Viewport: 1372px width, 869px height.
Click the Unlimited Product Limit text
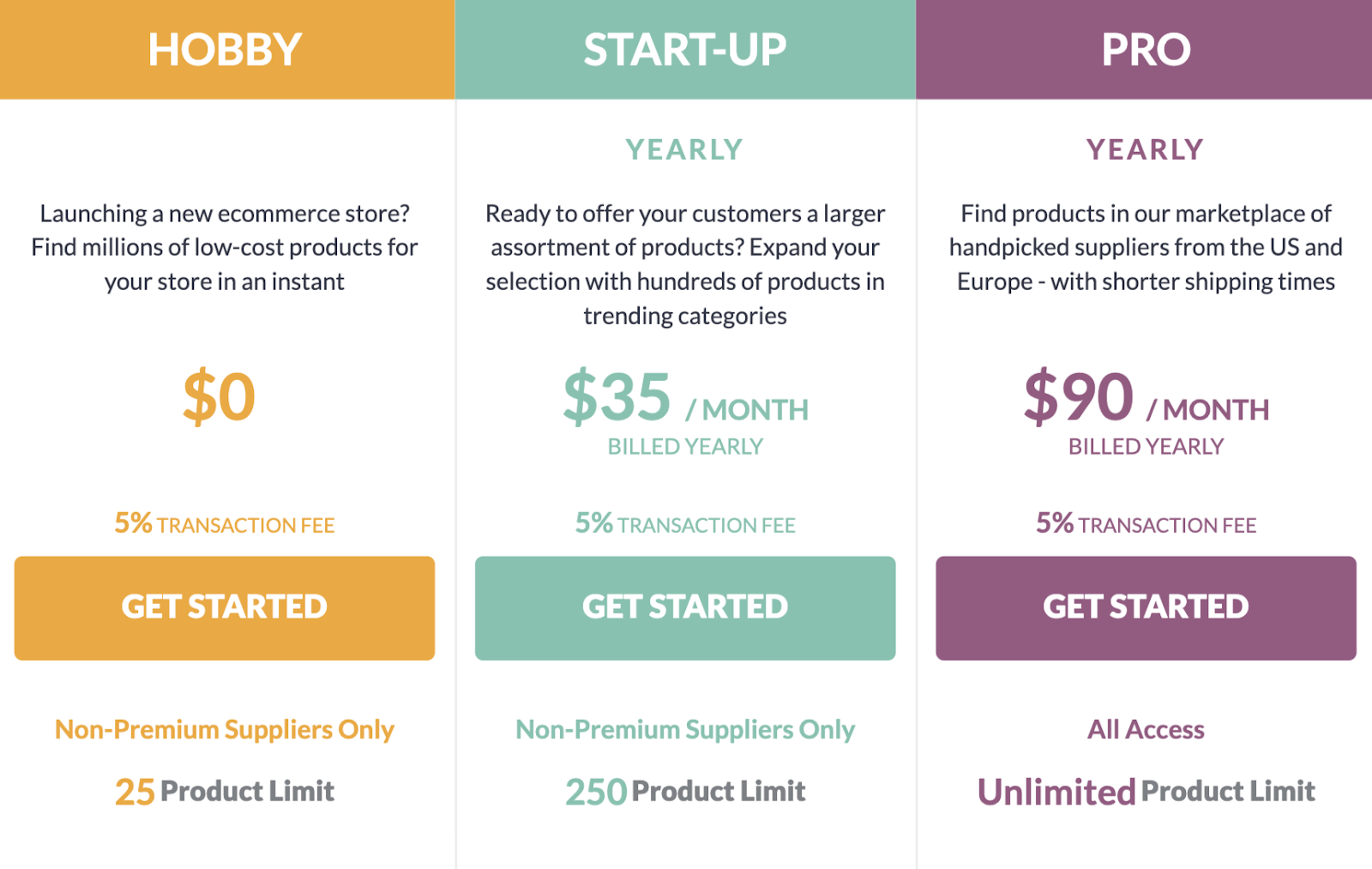1145,791
